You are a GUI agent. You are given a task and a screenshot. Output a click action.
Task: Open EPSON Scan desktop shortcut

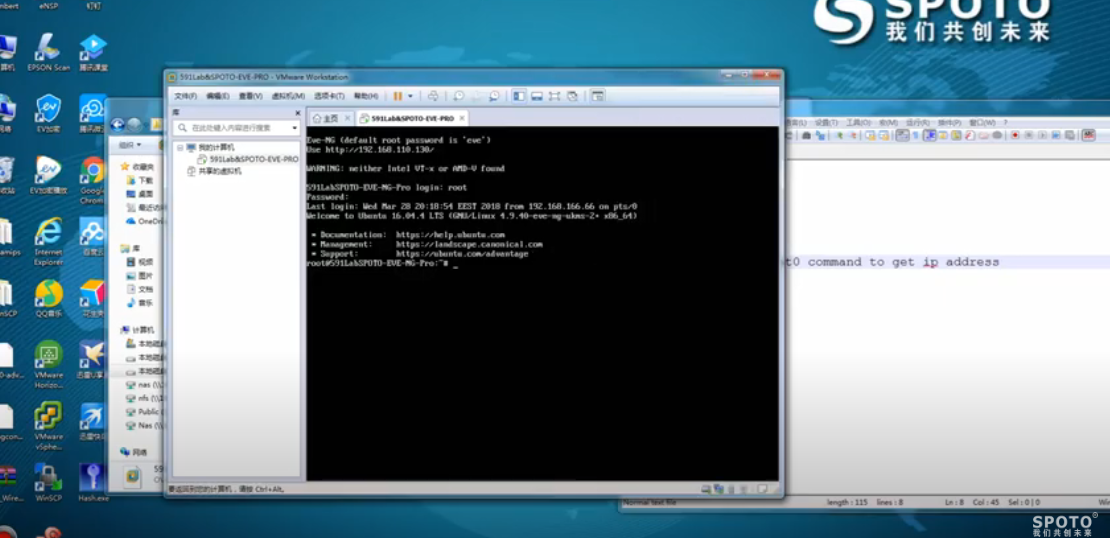pyautogui.click(x=49, y=52)
